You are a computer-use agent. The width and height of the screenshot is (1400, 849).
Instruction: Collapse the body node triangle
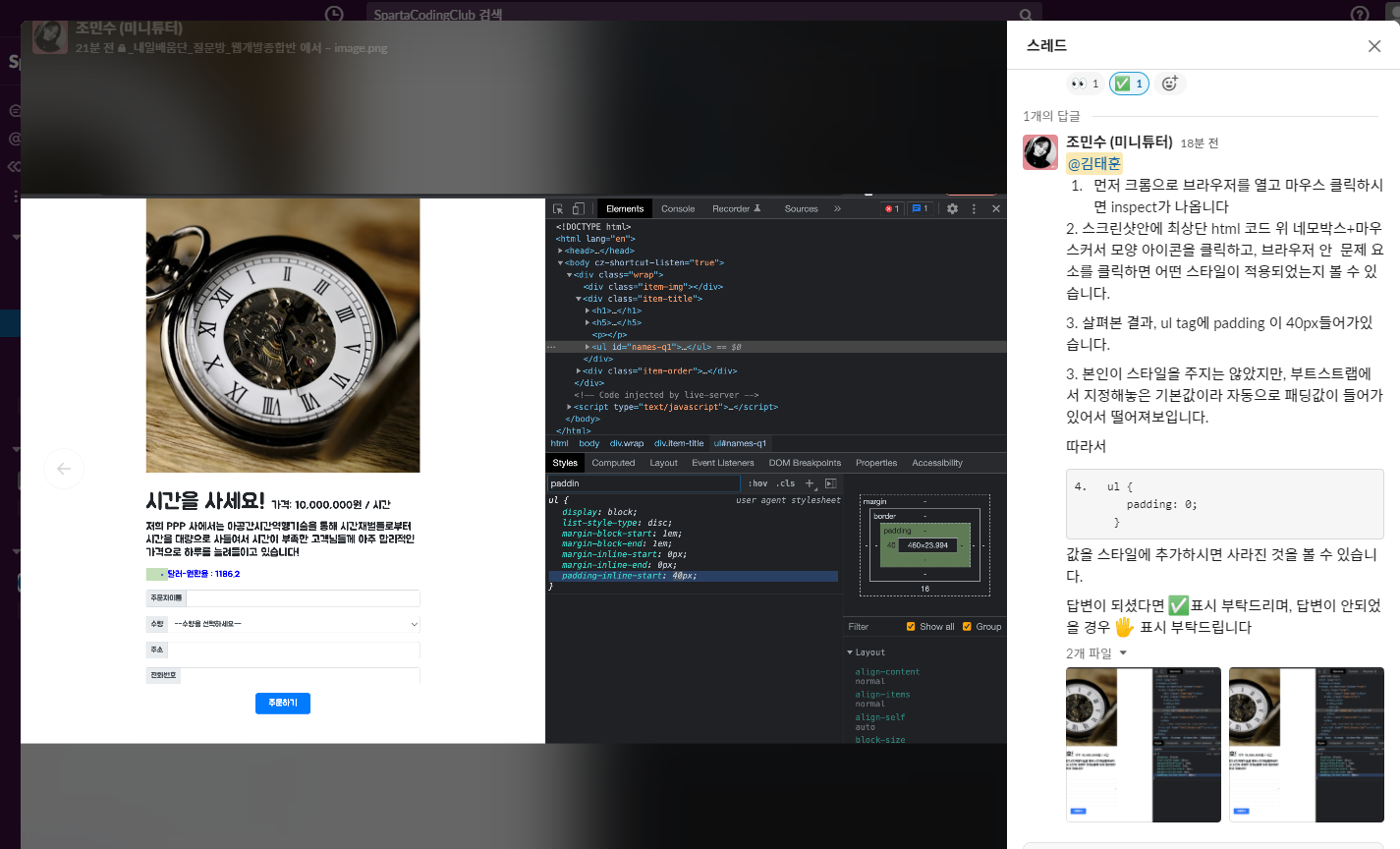560,262
